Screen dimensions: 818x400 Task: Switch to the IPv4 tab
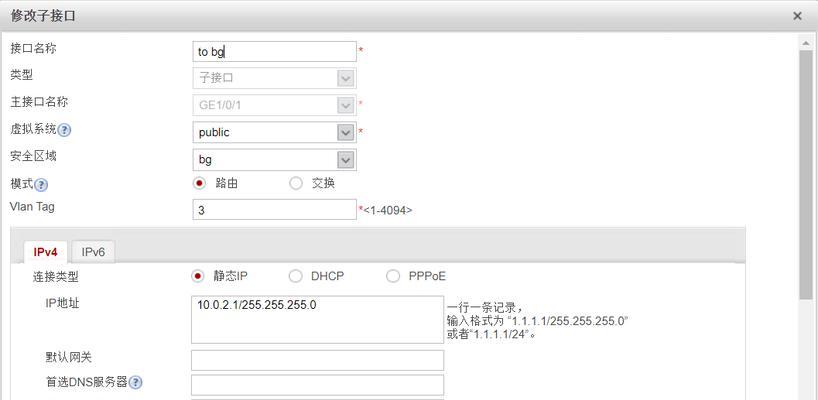pos(45,252)
